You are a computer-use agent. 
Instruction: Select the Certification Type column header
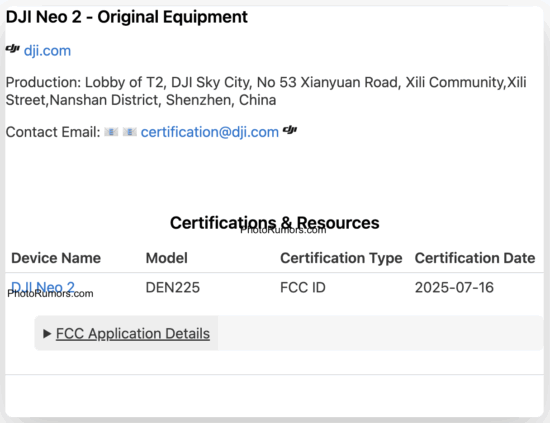coord(341,258)
